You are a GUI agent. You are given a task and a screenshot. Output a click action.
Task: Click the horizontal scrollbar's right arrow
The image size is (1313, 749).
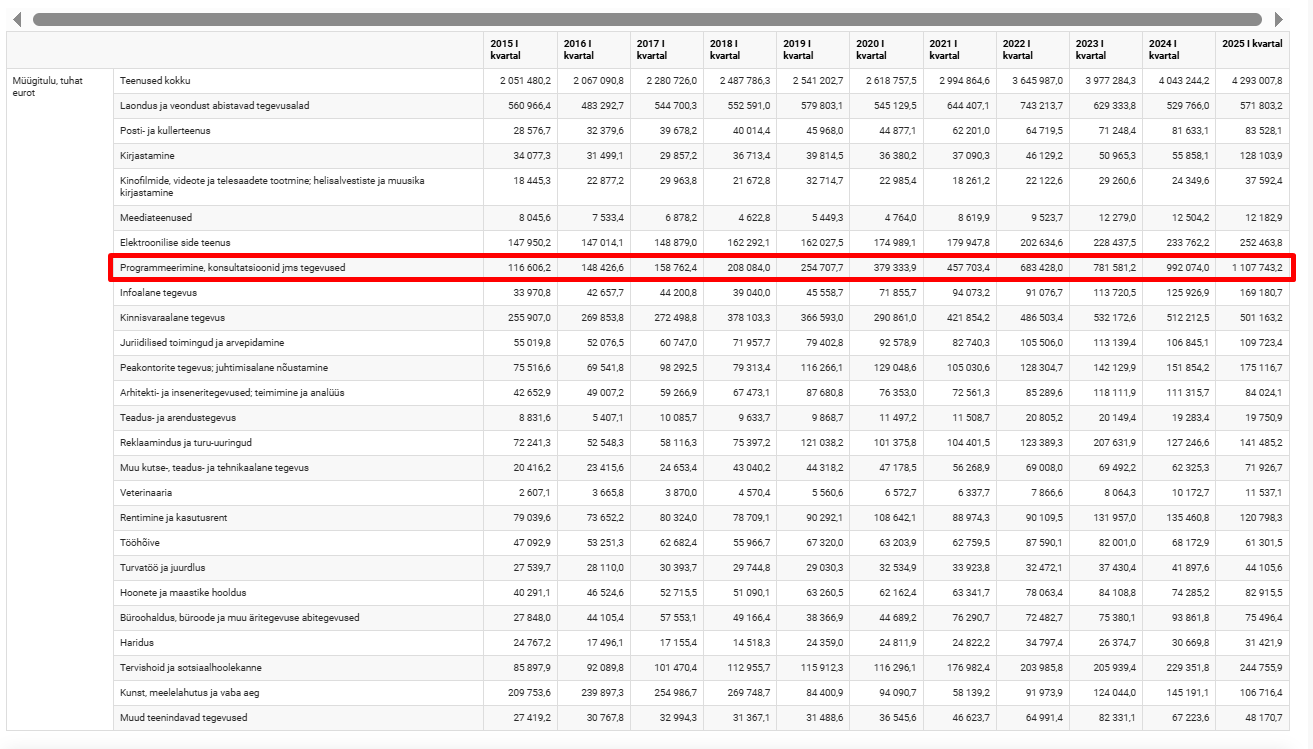tap(1278, 19)
